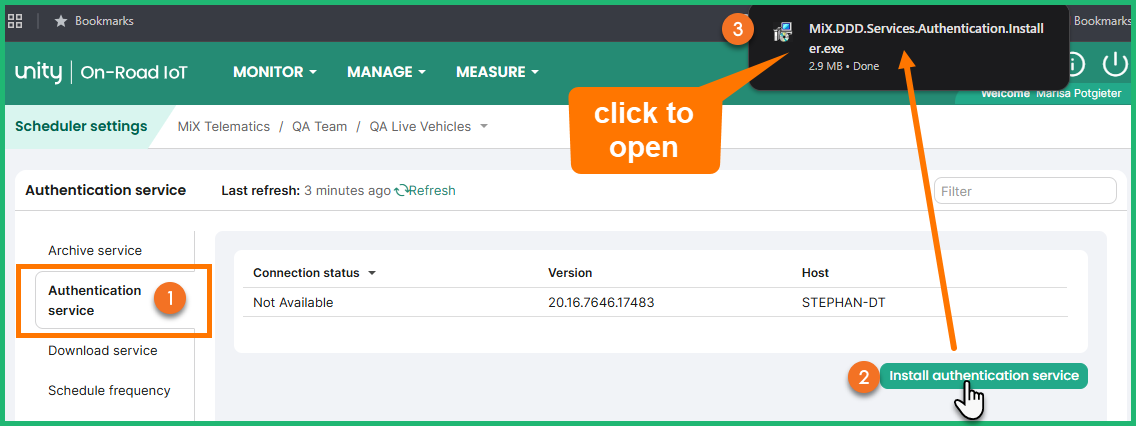Screen dimensions: 1136x426
Task: Click the installer exe file icon
Action: (x=783, y=31)
